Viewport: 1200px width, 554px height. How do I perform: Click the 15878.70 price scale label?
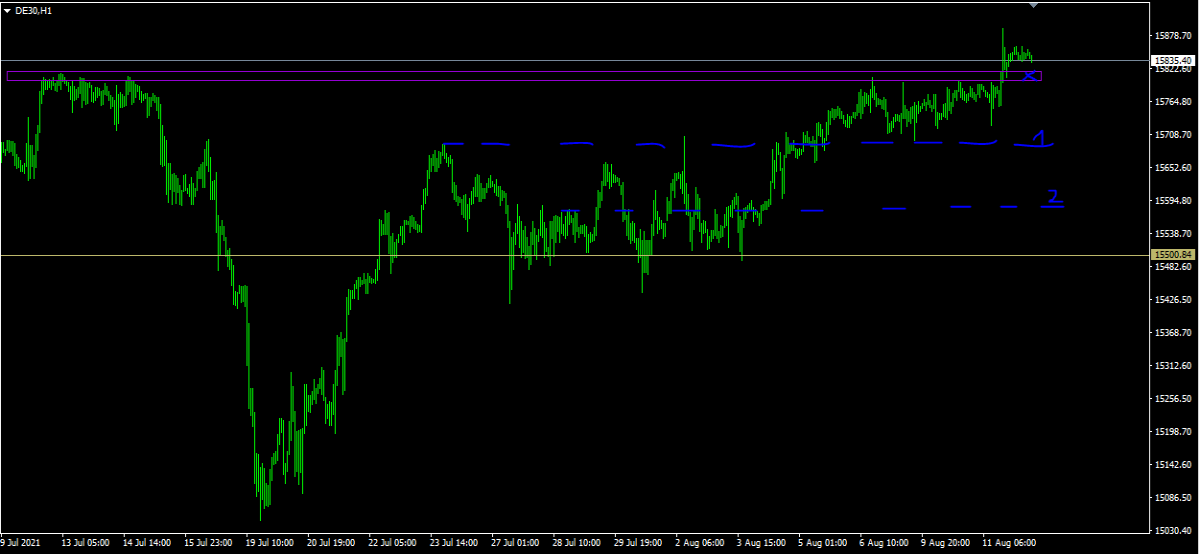pos(1172,35)
